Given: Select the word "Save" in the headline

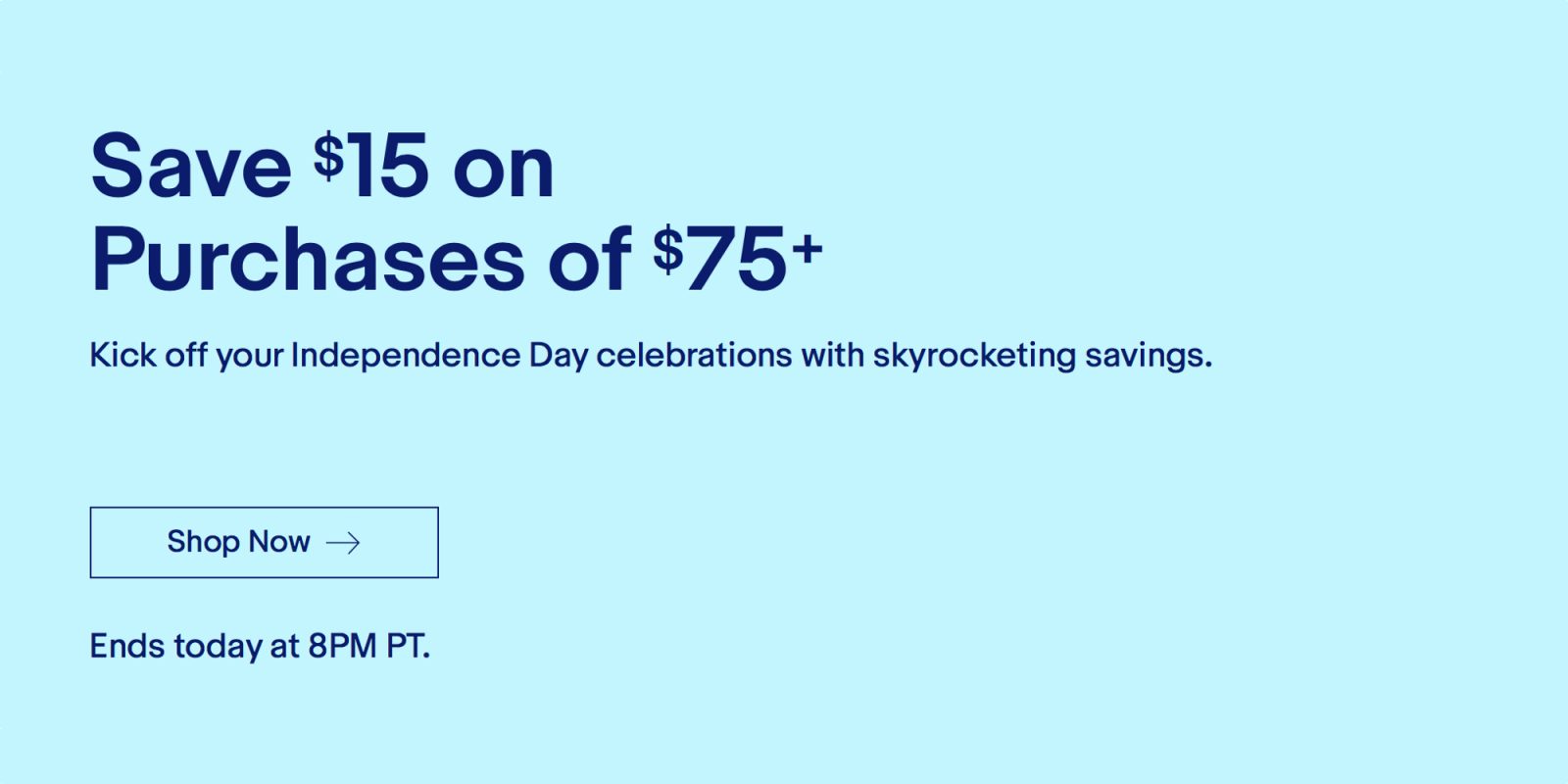Looking at the screenshot, I should 191,168.
